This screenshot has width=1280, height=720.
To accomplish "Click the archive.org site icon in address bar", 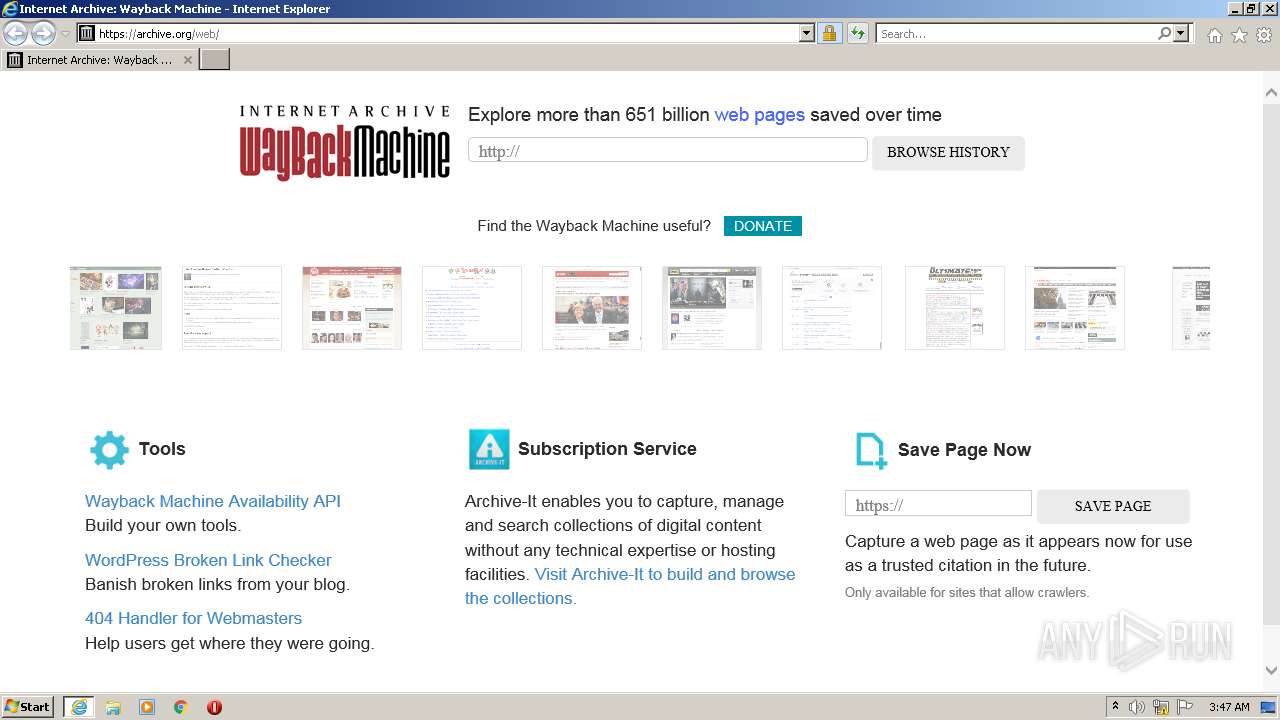I will coord(87,34).
